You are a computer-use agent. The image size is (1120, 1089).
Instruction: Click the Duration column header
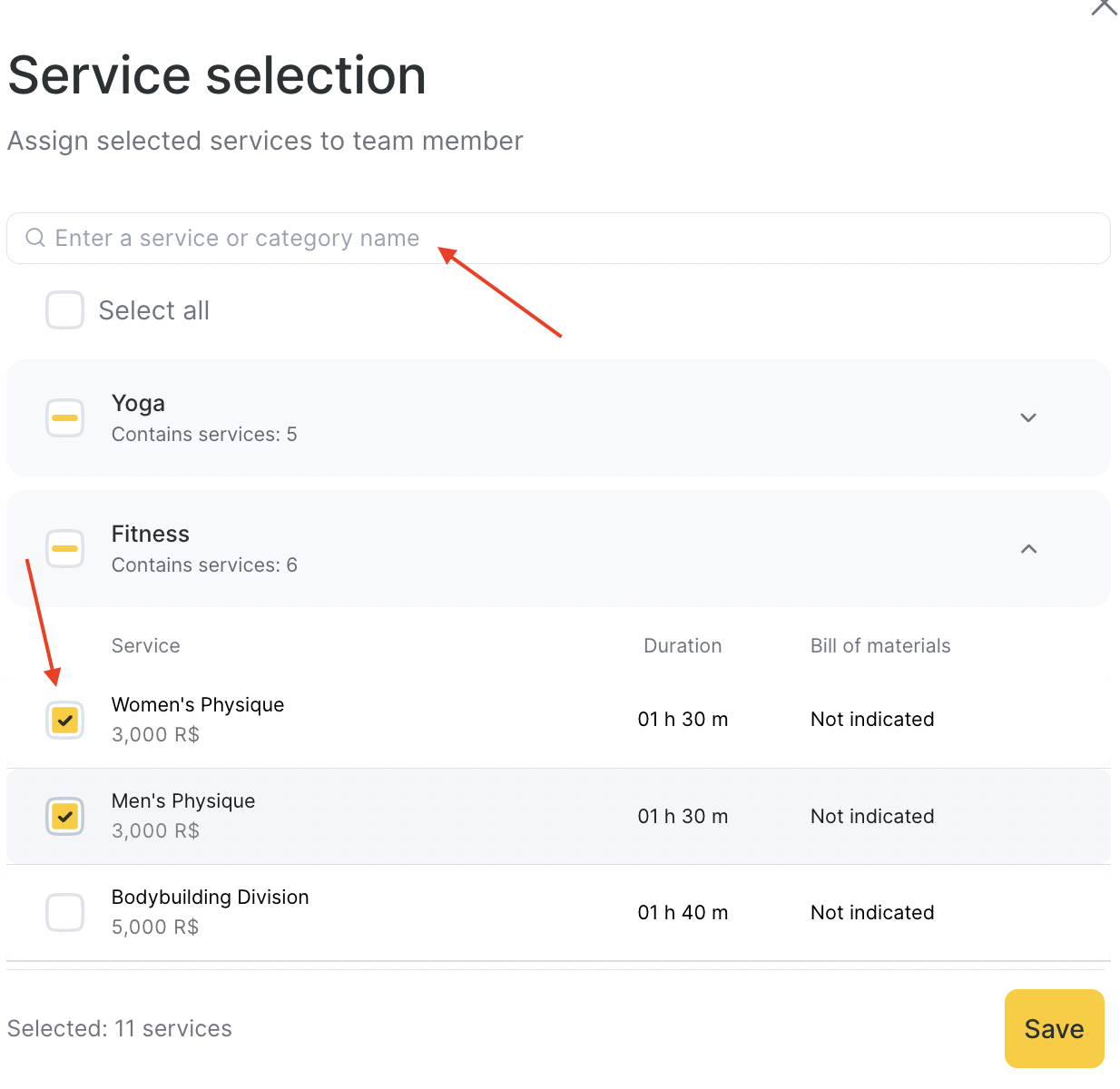[x=683, y=646]
